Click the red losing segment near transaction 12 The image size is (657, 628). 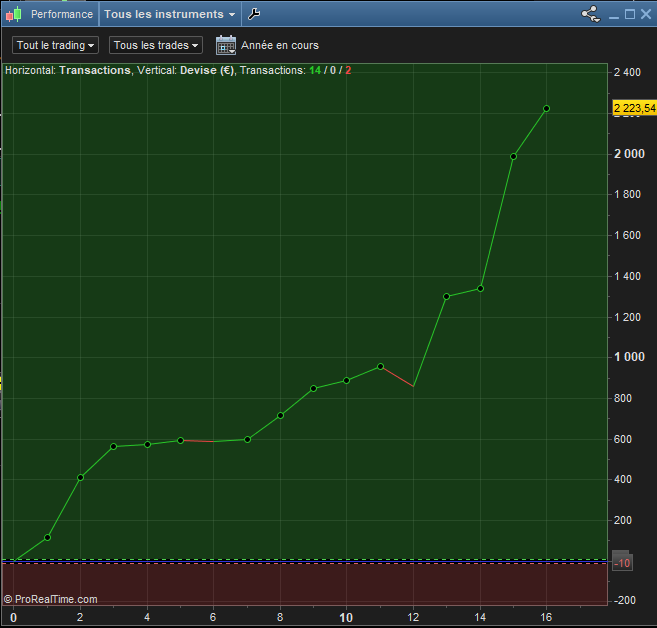397,376
